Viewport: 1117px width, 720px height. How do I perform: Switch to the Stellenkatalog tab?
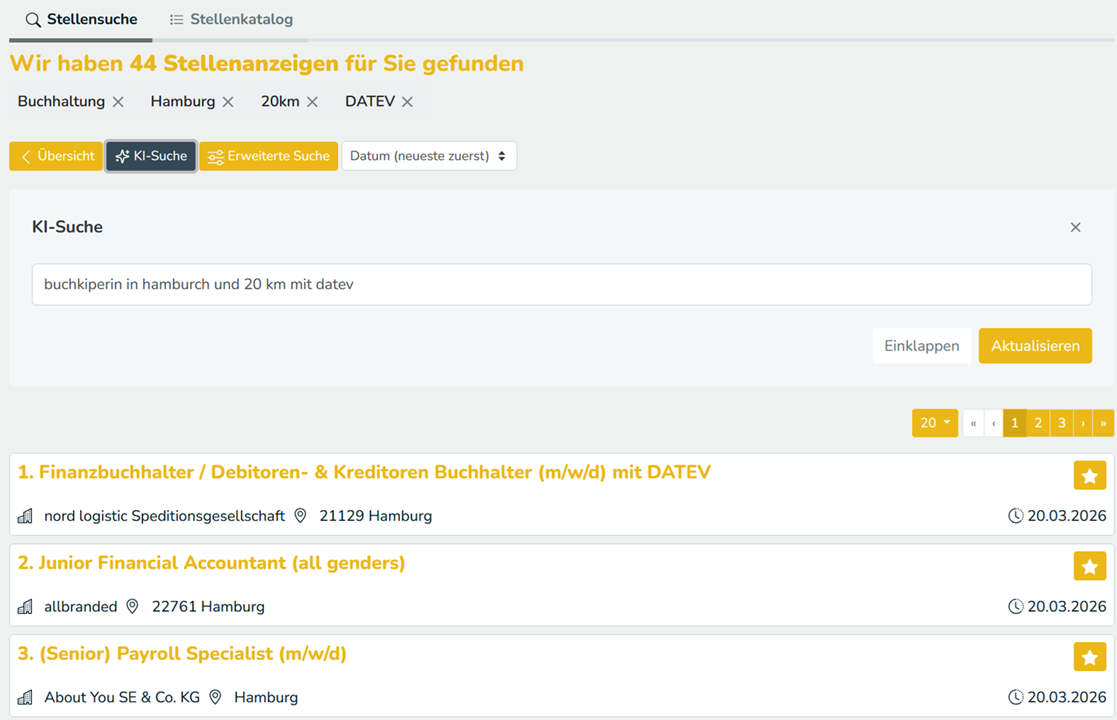pyautogui.click(x=231, y=20)
